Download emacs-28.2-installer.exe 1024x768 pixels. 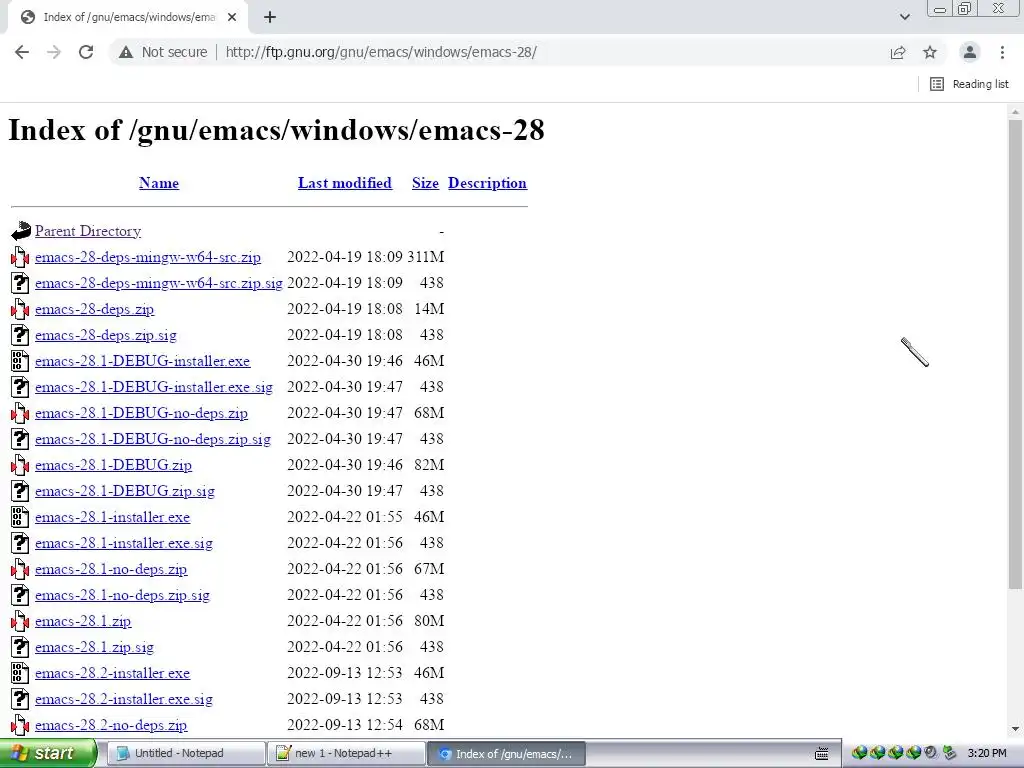(x=112, y=673)
